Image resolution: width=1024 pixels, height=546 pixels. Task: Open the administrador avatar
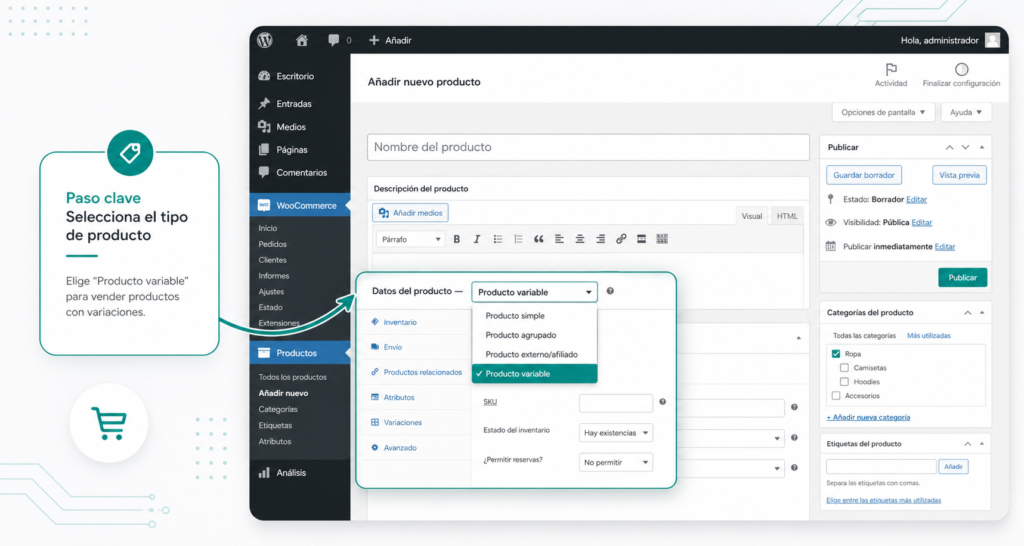click(x=993, y=40)
